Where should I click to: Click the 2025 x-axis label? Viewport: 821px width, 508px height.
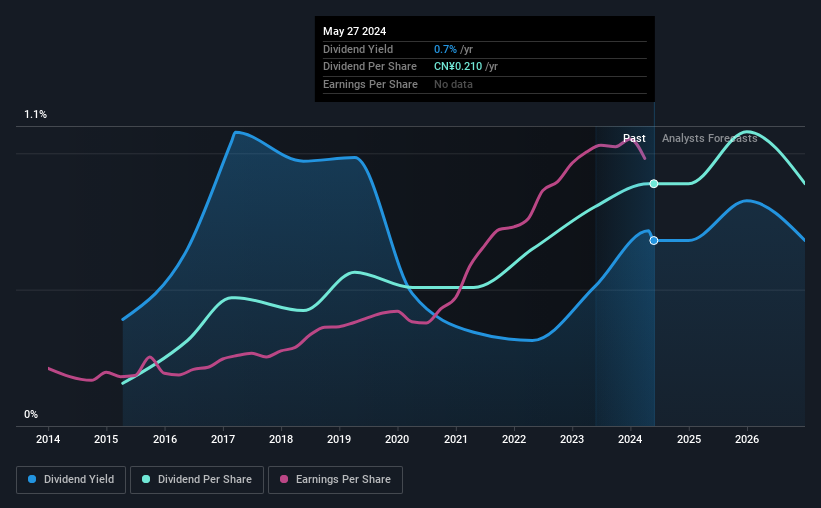click(x=689, y=439)
